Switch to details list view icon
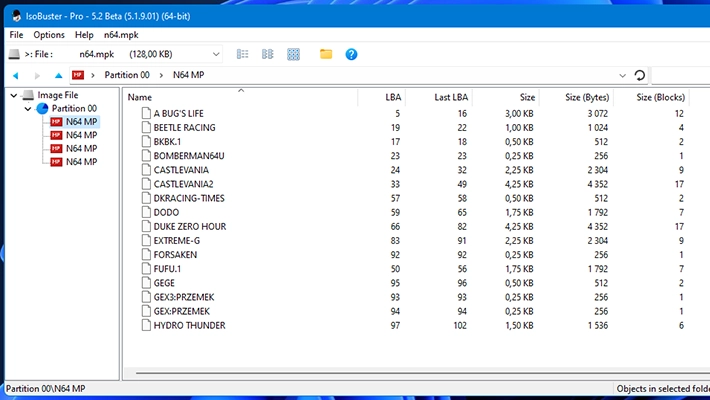710x400 pixels. [x=243, y=54]
